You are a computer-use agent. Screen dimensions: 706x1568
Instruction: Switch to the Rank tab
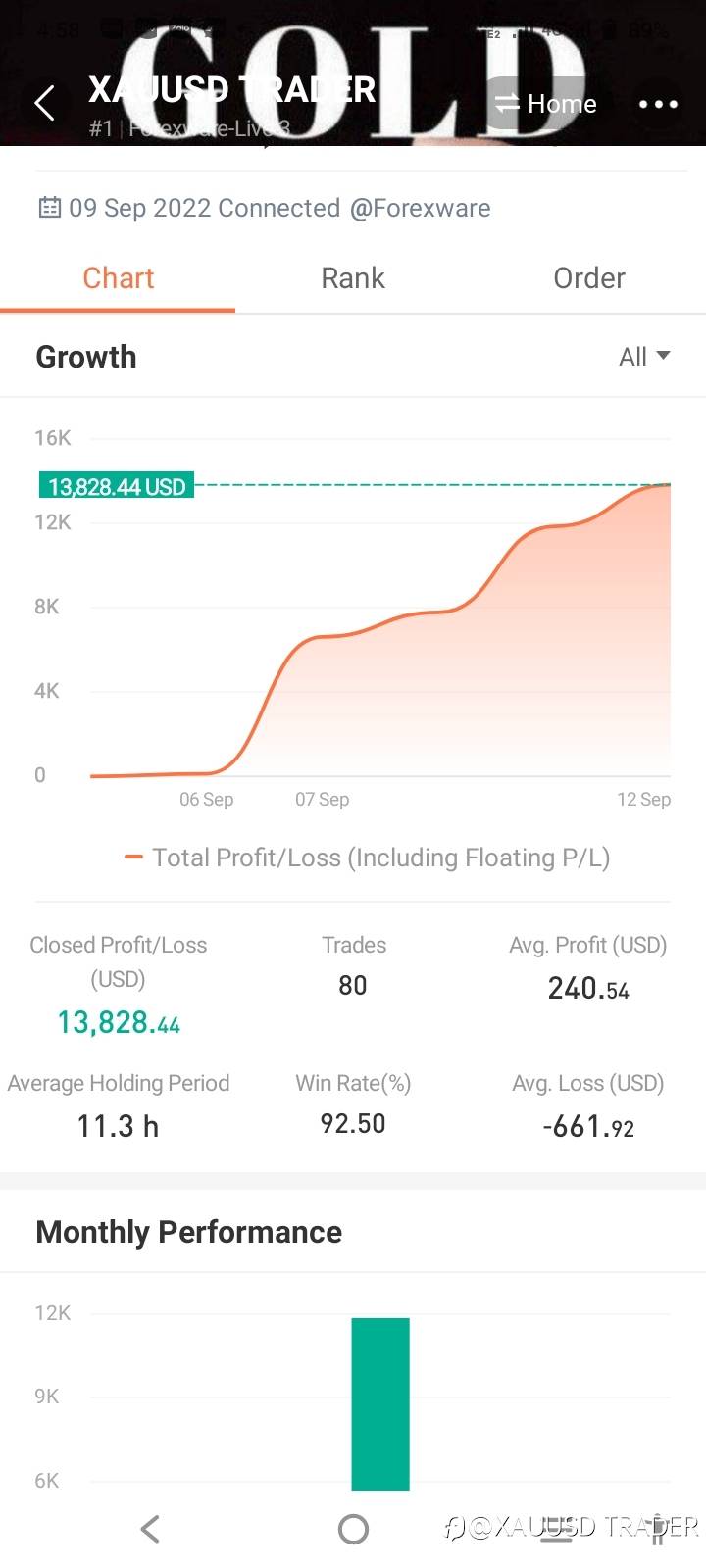[x=353, y=278]
